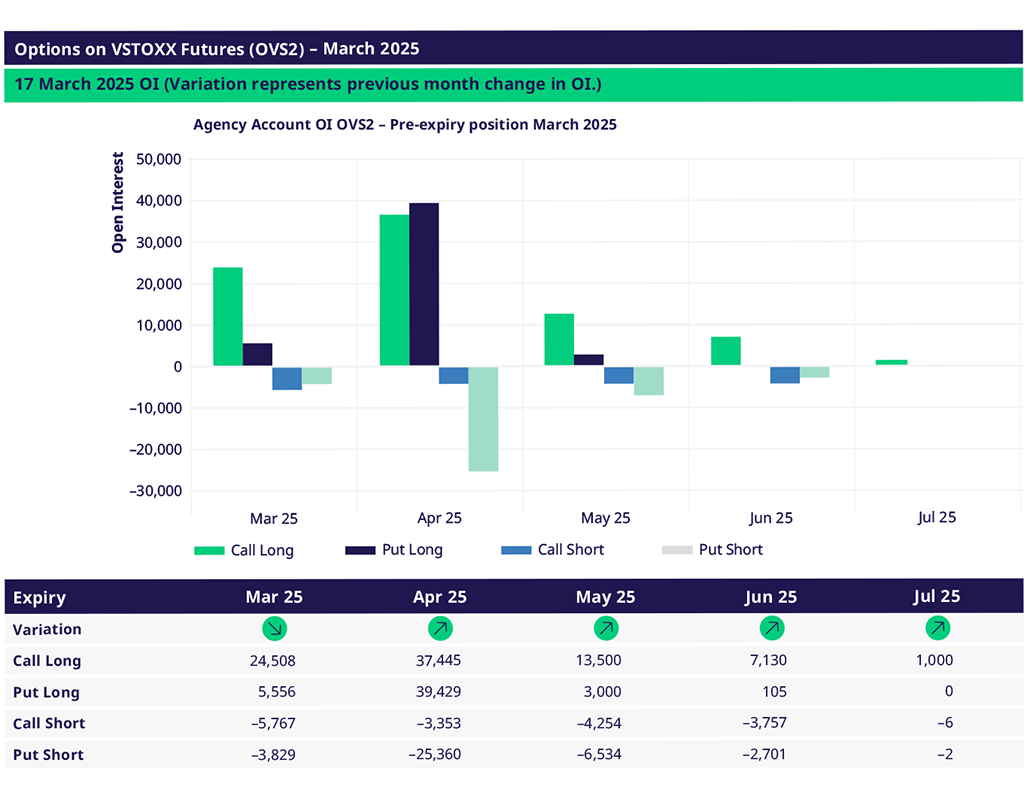
Task: Toggle the Call Short legend entry
Action: (553, 550)
